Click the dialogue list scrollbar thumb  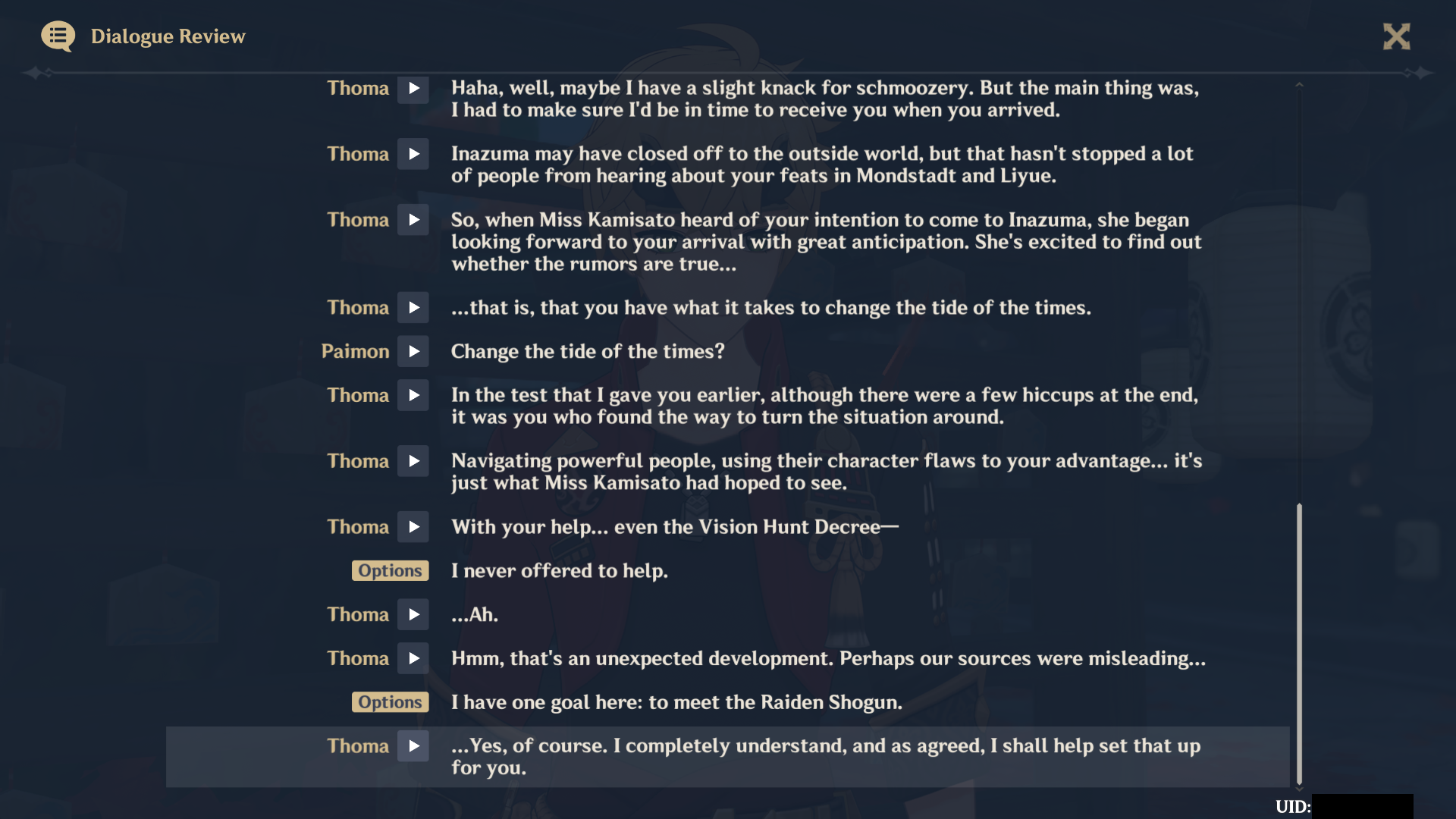tap(1299, 644)
